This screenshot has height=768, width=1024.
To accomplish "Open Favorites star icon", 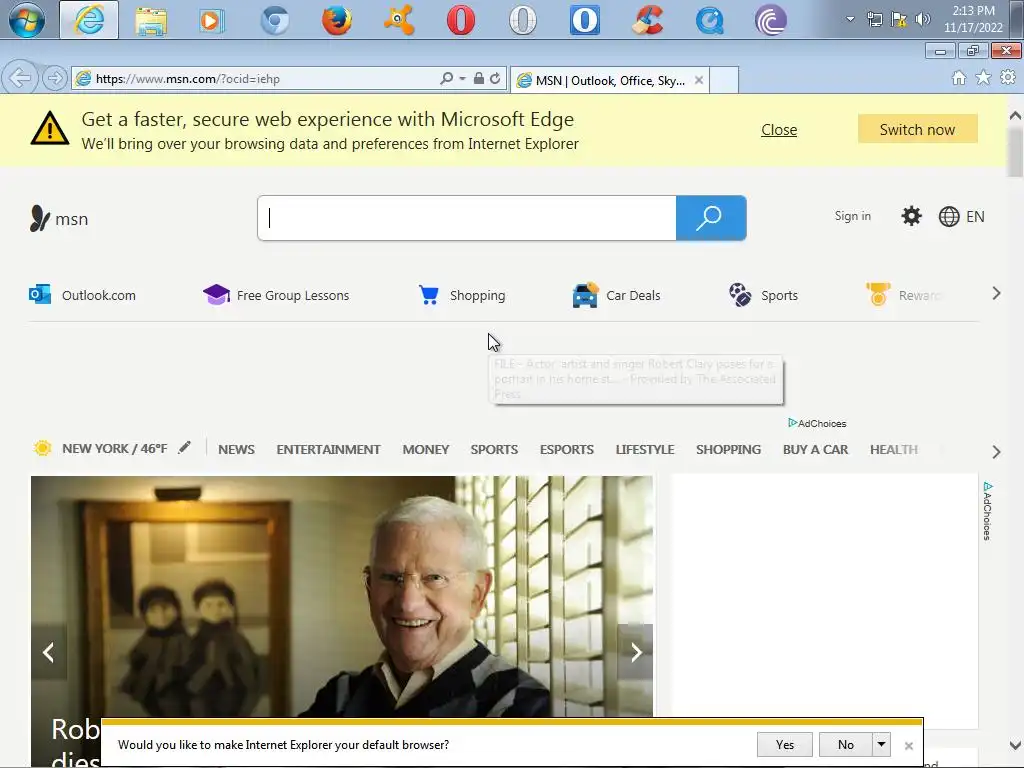I will (x=983, y=78).
